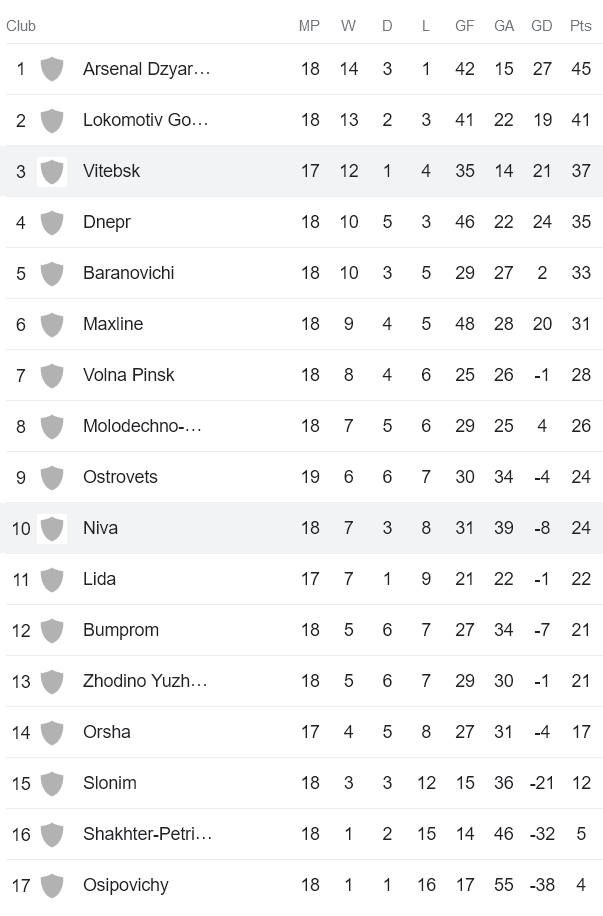
Task: Click the Club column header
Action: click(21, 26)
